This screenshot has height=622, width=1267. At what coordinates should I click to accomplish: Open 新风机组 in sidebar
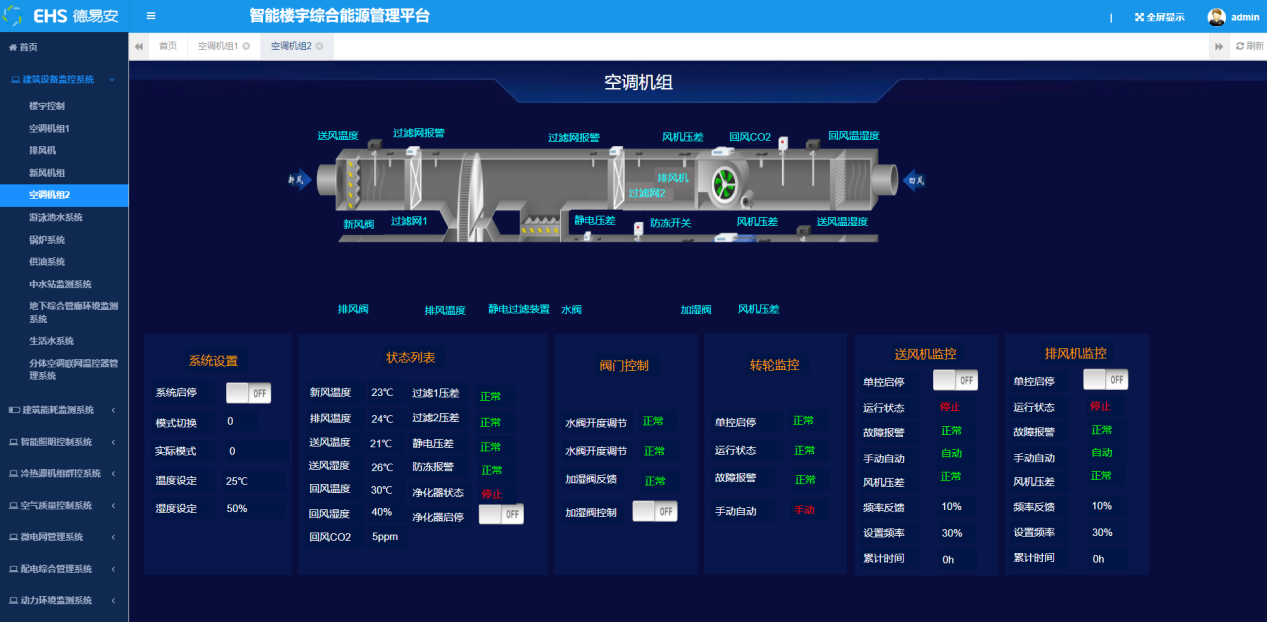click(47, 173)
